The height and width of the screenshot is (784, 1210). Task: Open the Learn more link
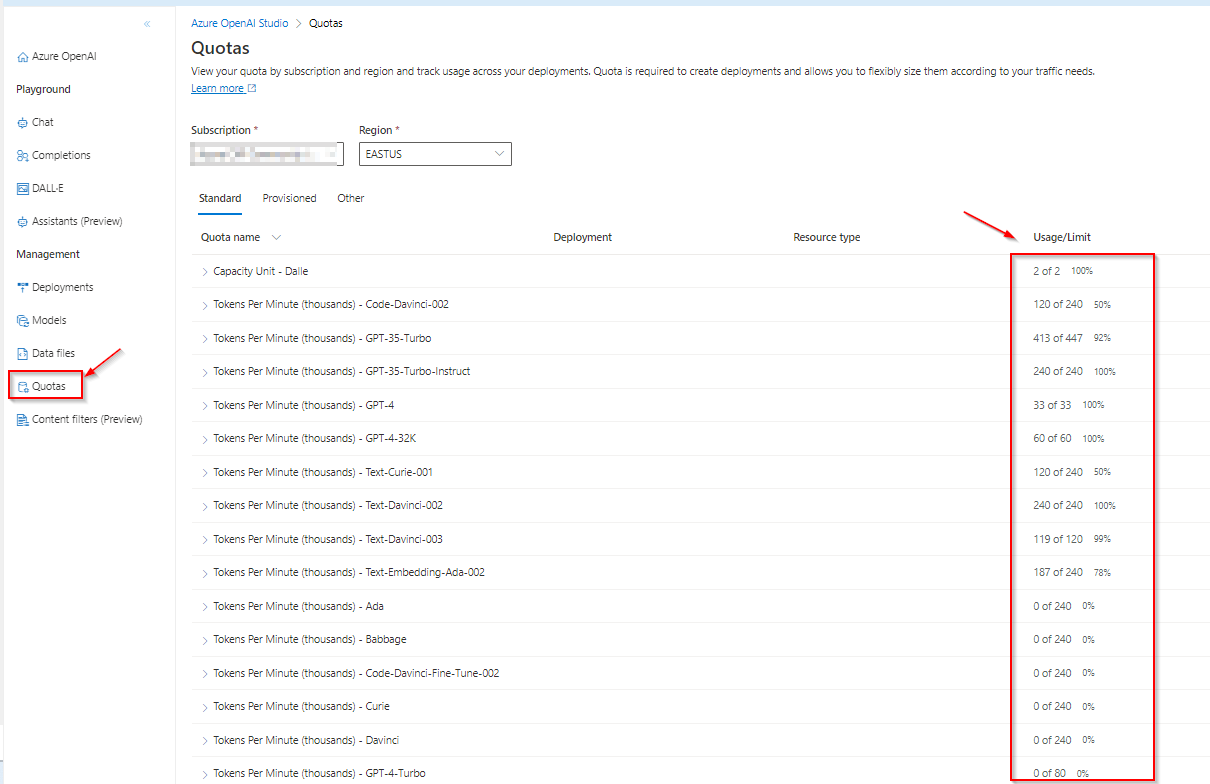[x=217, y=88]
